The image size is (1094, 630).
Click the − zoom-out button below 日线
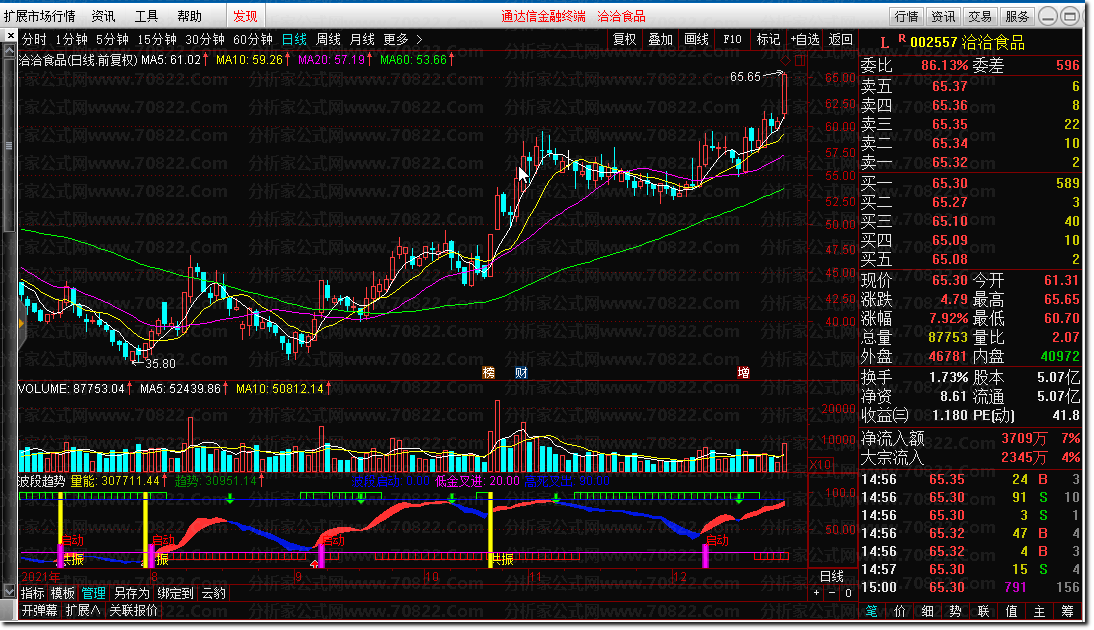[x=832, y=593]
